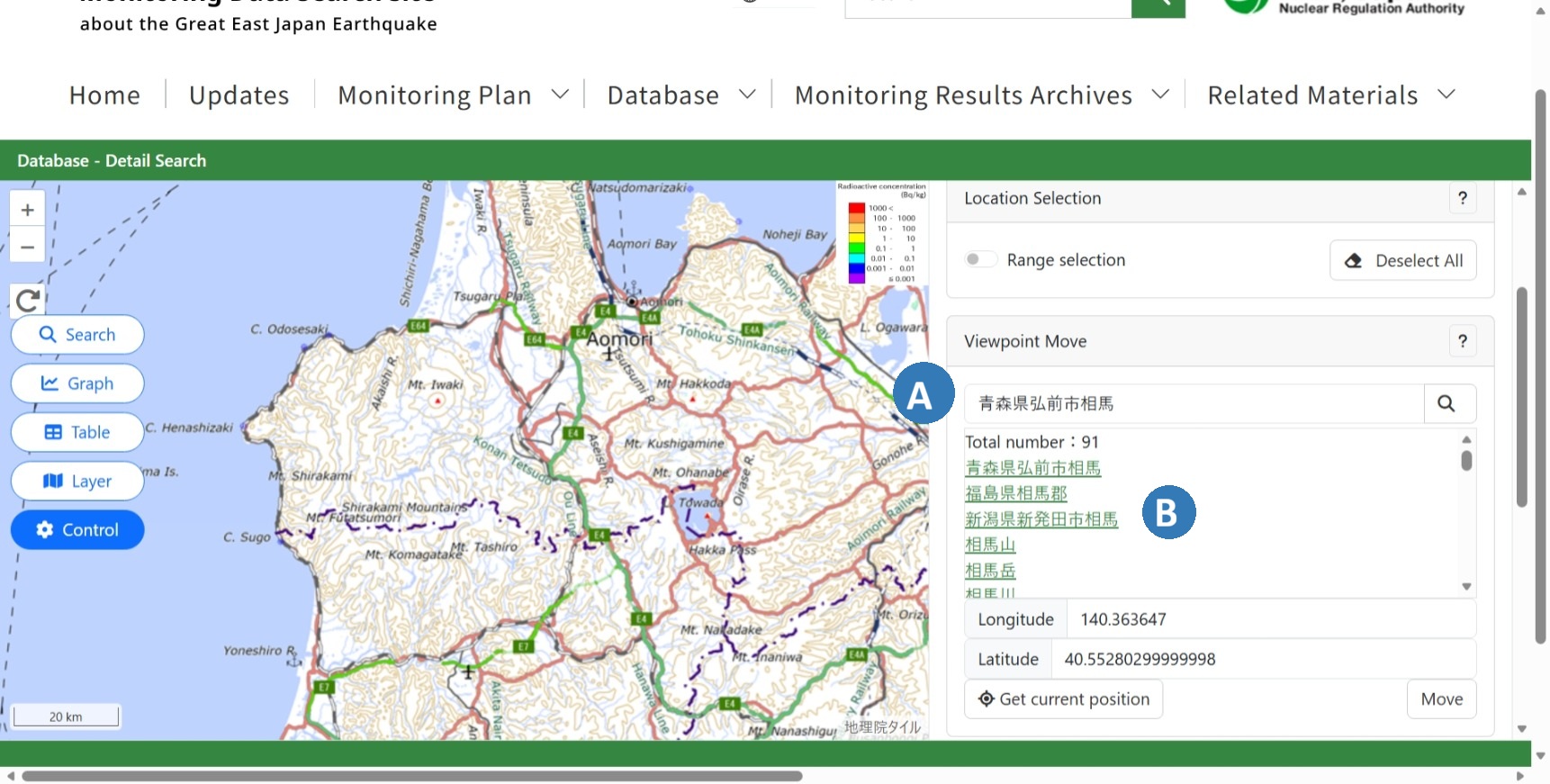Open help for Viewpoint Move
The image size is (1550, 784).
(x=1463, y=341)
